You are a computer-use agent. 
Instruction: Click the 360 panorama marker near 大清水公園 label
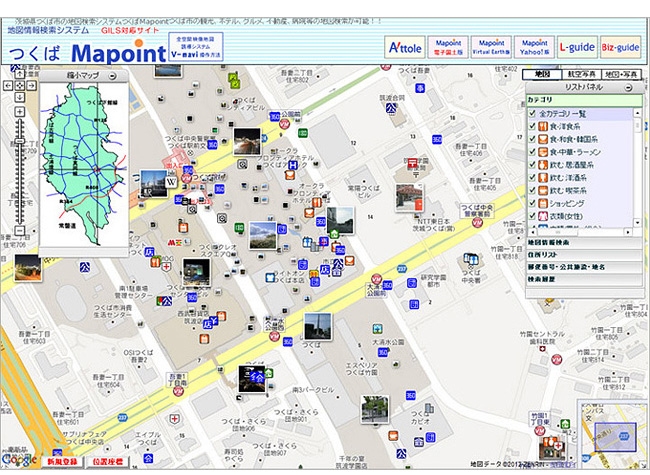(383, 352)
